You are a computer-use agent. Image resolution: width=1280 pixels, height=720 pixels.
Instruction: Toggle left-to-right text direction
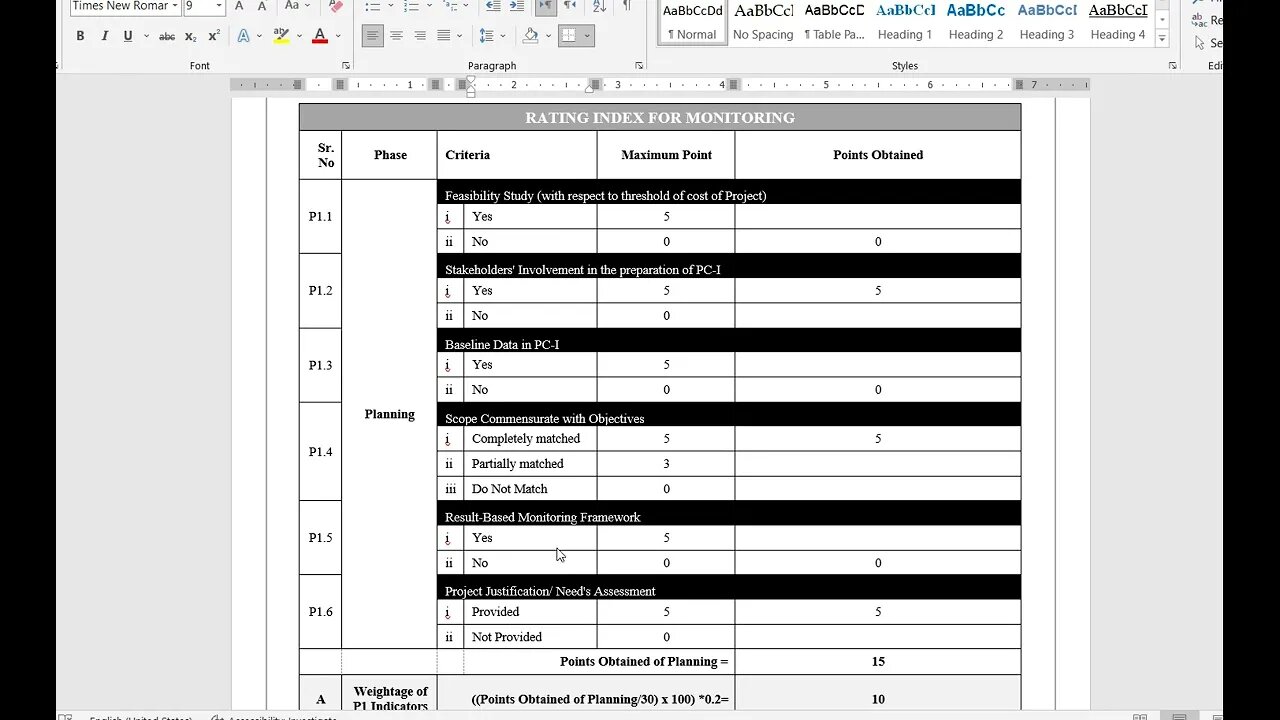click(546, 6)
